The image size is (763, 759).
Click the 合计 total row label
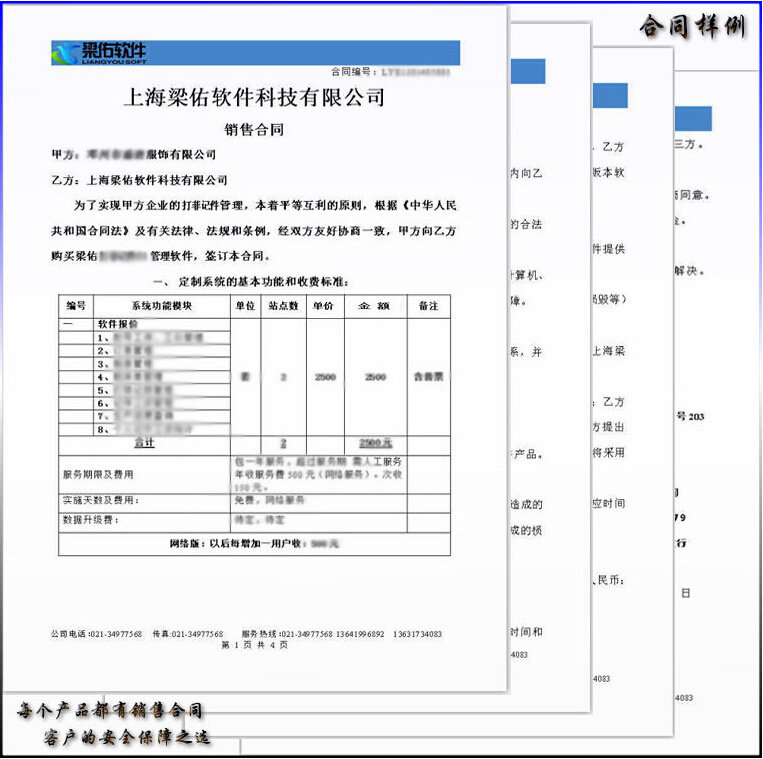pyautogui.click(x=145, y=443)
